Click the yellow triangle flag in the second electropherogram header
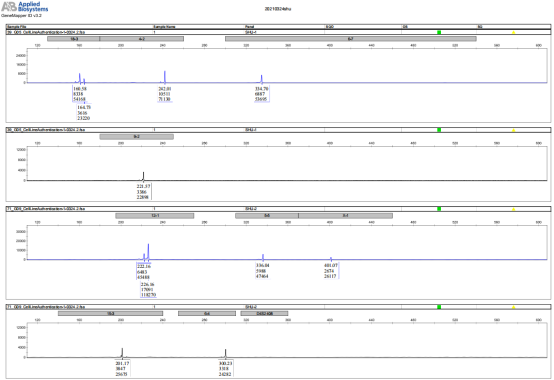This screenshot has width=554, height=380. coord(514,130)
